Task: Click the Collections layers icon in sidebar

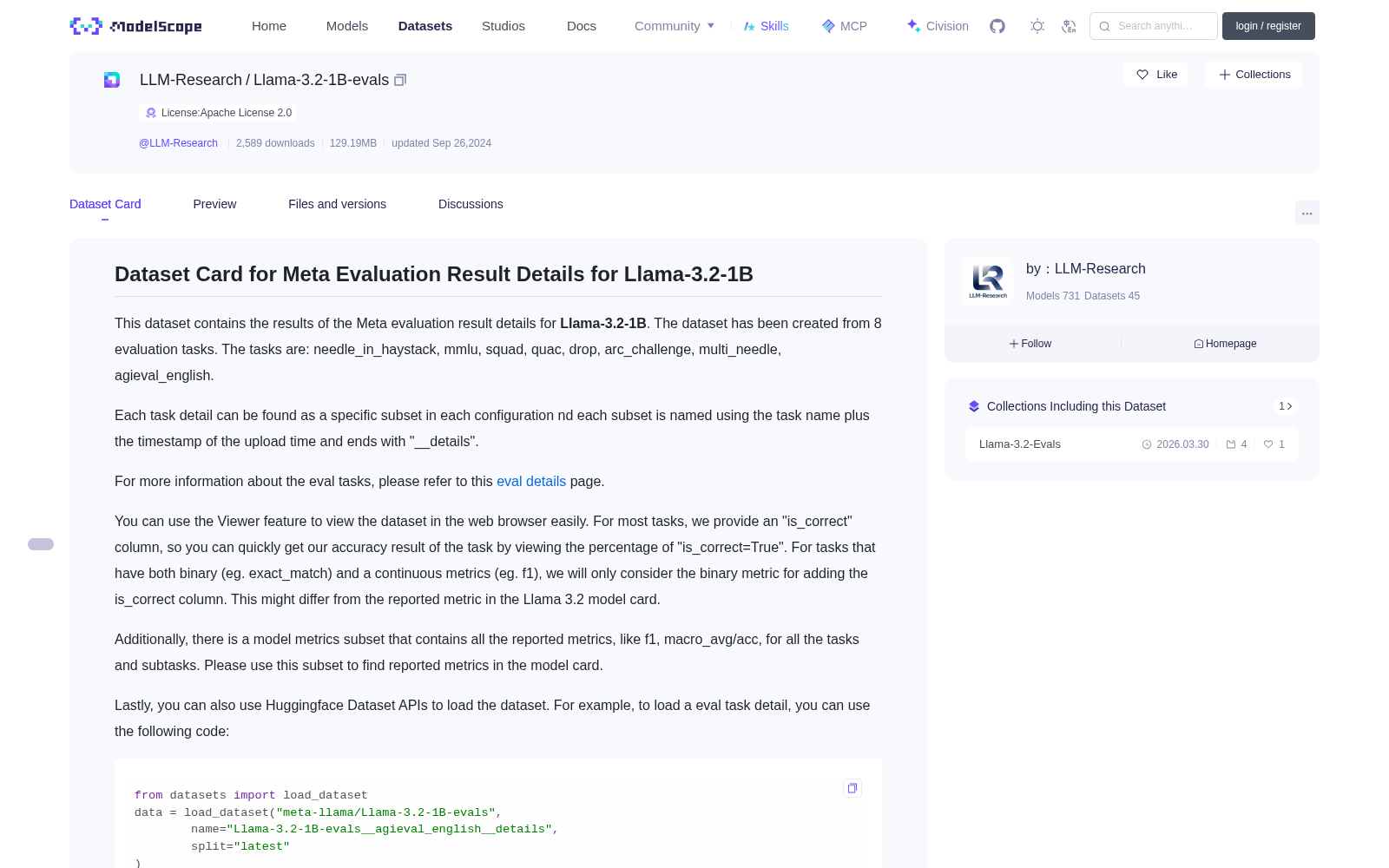Action: [x=974, y=406]
